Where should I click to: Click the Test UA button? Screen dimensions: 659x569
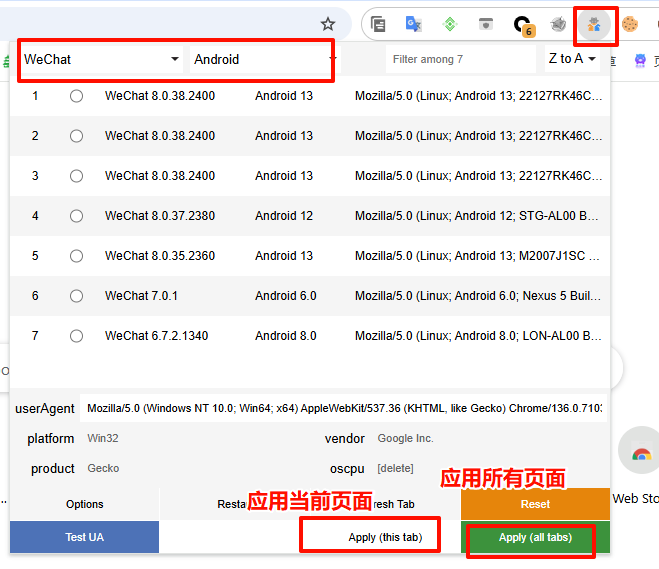pyautogui.click(x=84, y=537)
